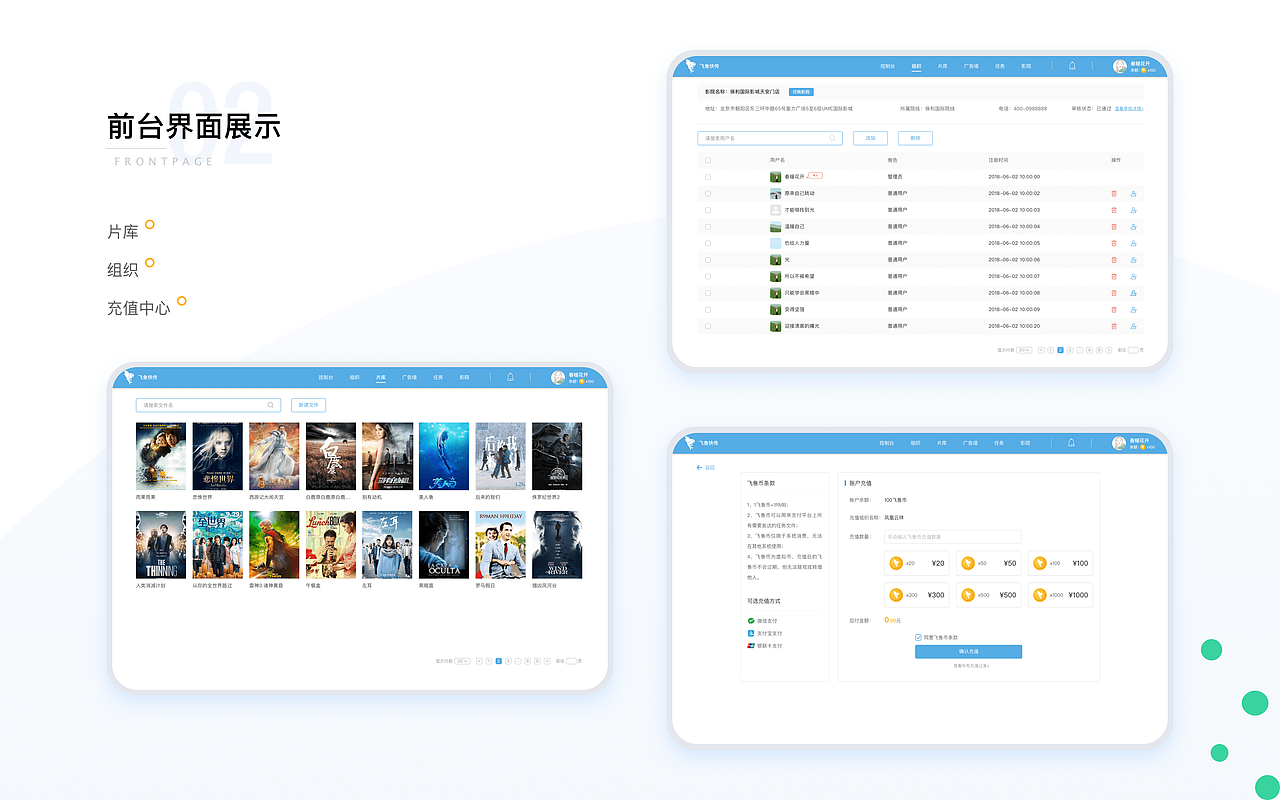Click the 飞鱼快传 logo in film library window
1280x800 pixels.
(140, 377)
